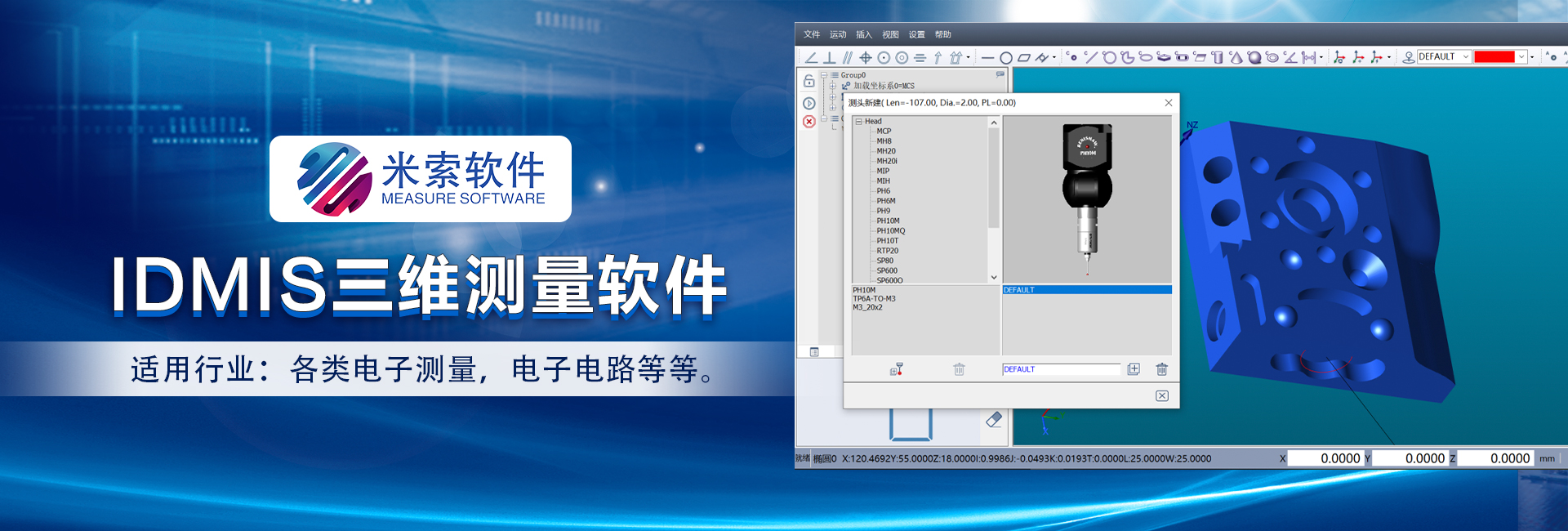Click the DEFAULT probe name input field
The image size is (1568, 531).
1061,369
